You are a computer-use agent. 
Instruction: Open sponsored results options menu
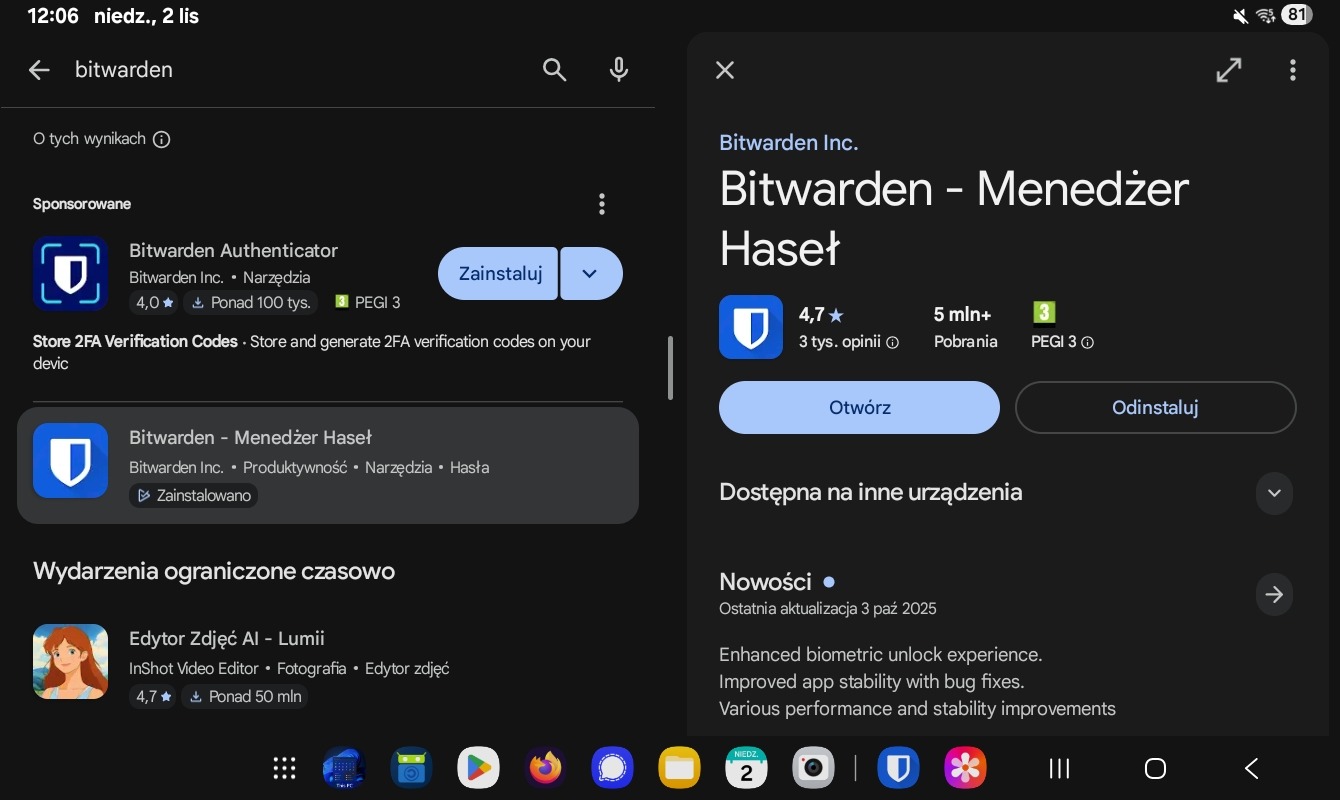click(601, 204)
